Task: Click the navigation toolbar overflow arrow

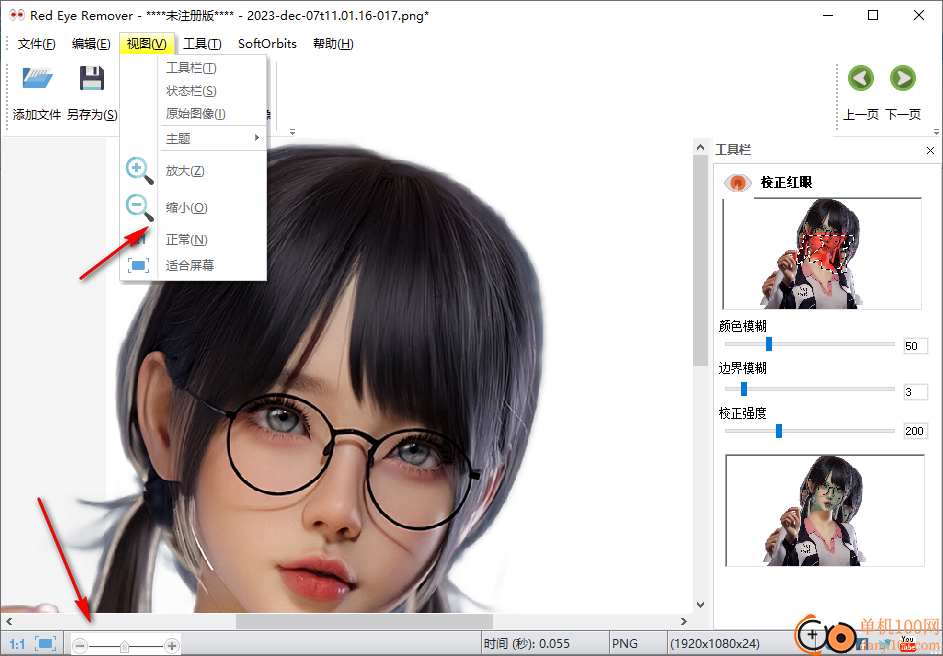Action: click(x=936, y=132)
